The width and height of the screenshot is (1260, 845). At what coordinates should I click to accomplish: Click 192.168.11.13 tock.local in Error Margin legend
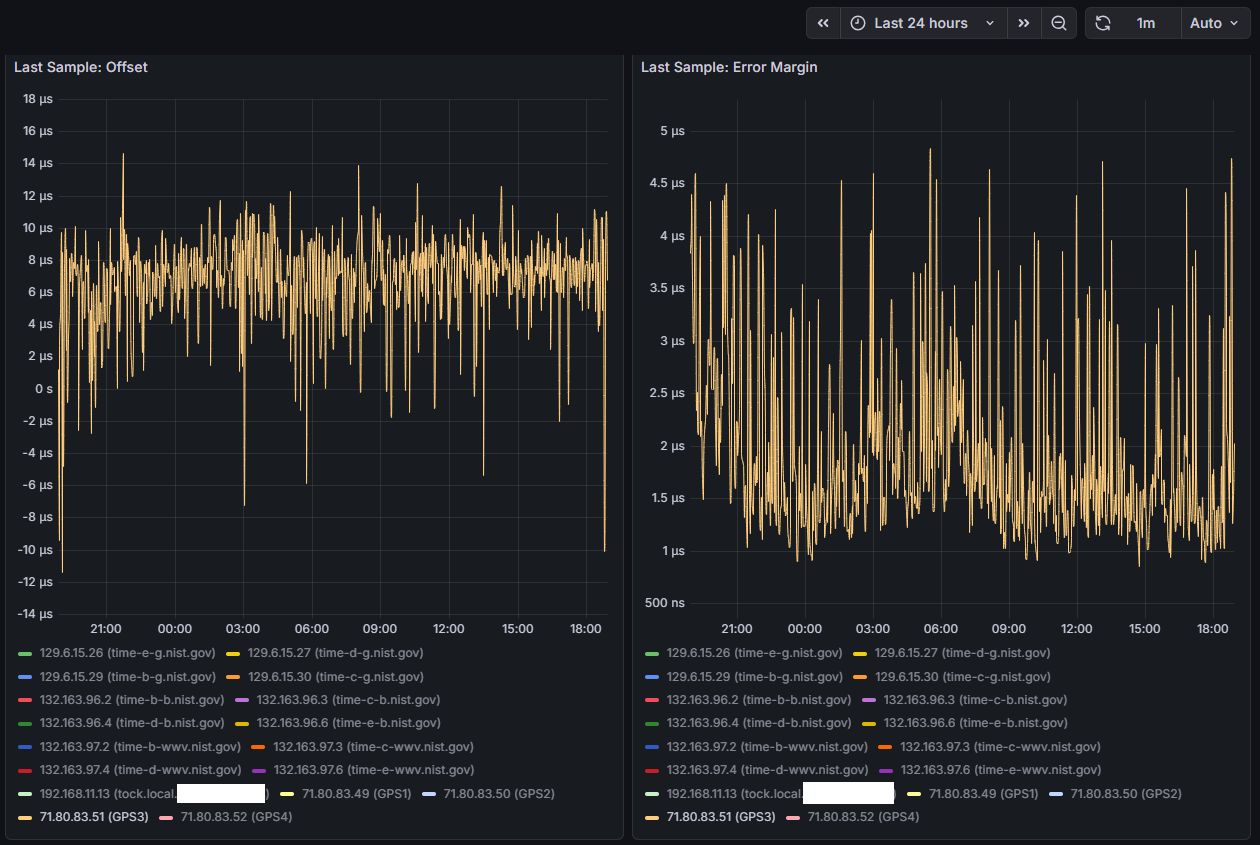coord(781,794)
